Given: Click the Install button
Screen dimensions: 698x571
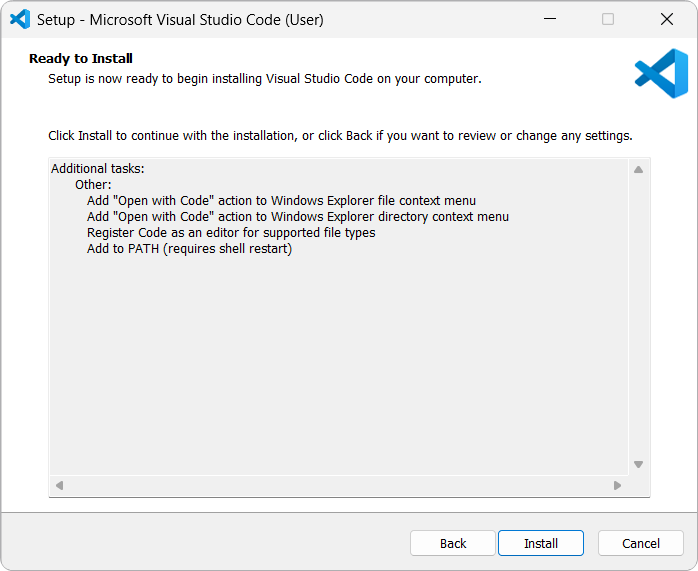Looking at the screenshot, I should pyautogui.click(x=540, y=543).
